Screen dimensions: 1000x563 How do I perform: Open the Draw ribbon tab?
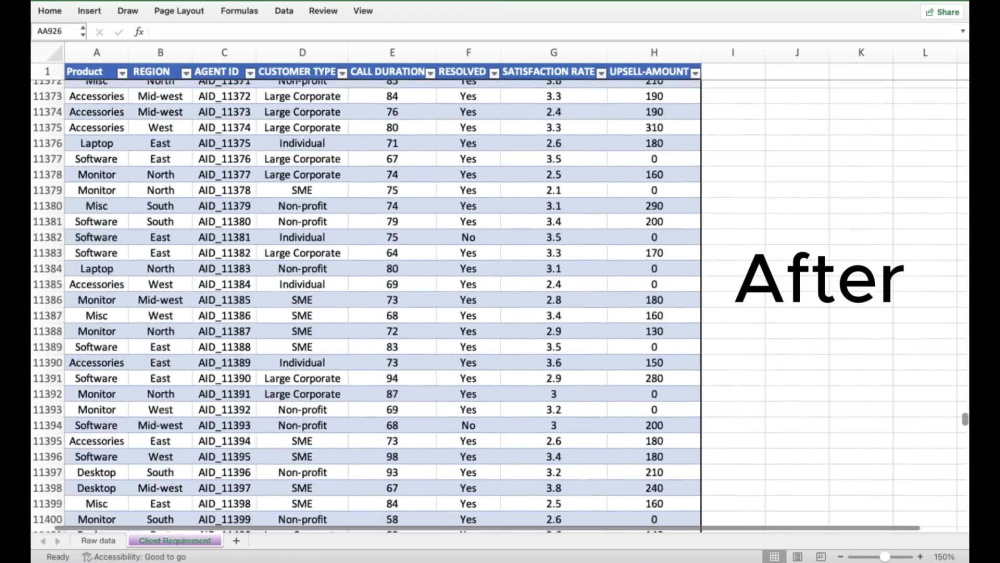point(128,11)
